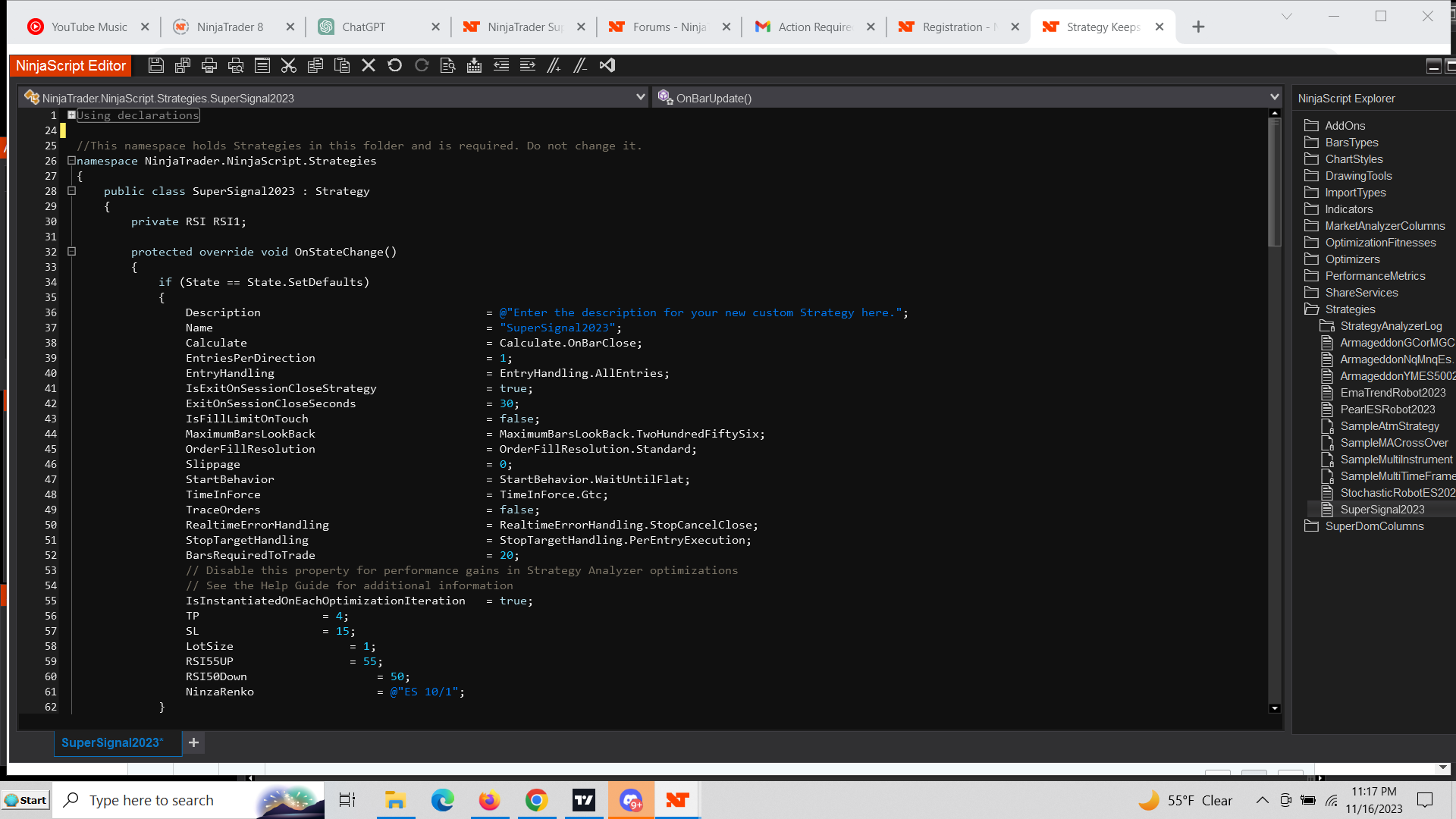Select the SuperSignal2023* editor tab
Image resolution: width=1456 pixels, height=819 pixels.
click(x=112, y=742)
